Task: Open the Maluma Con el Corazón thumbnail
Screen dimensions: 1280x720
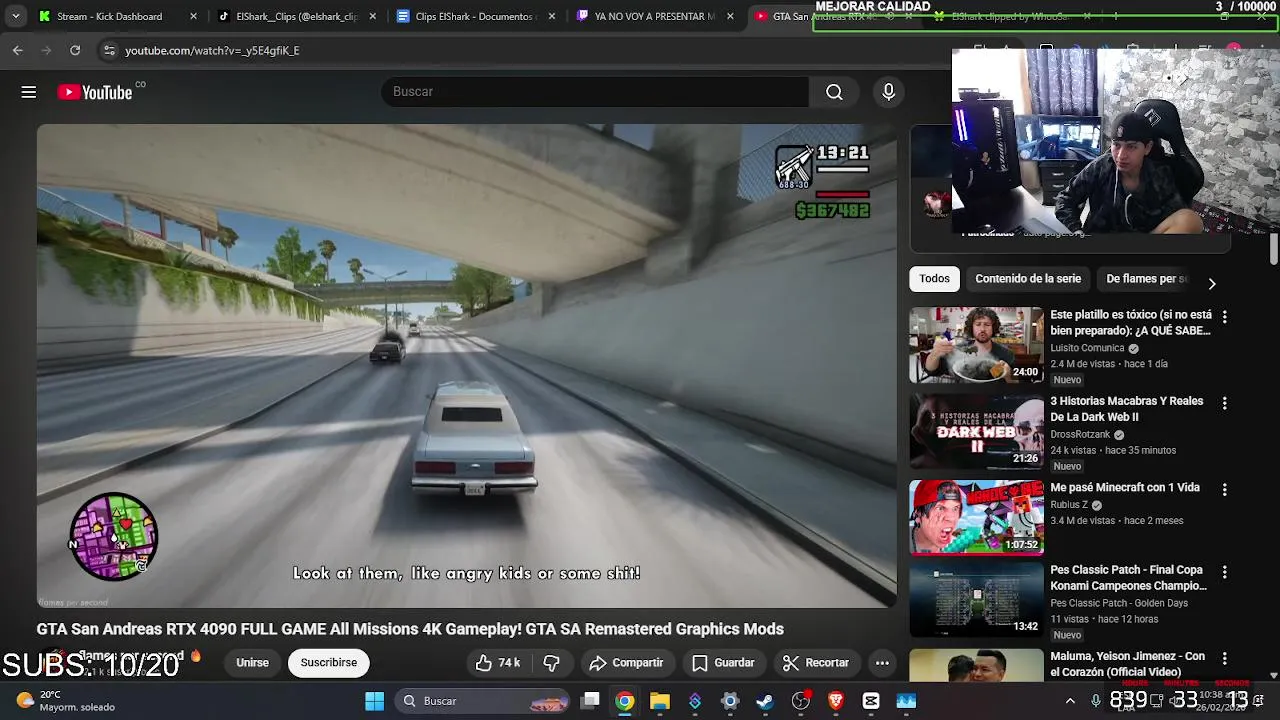Action: pos(976,665)
